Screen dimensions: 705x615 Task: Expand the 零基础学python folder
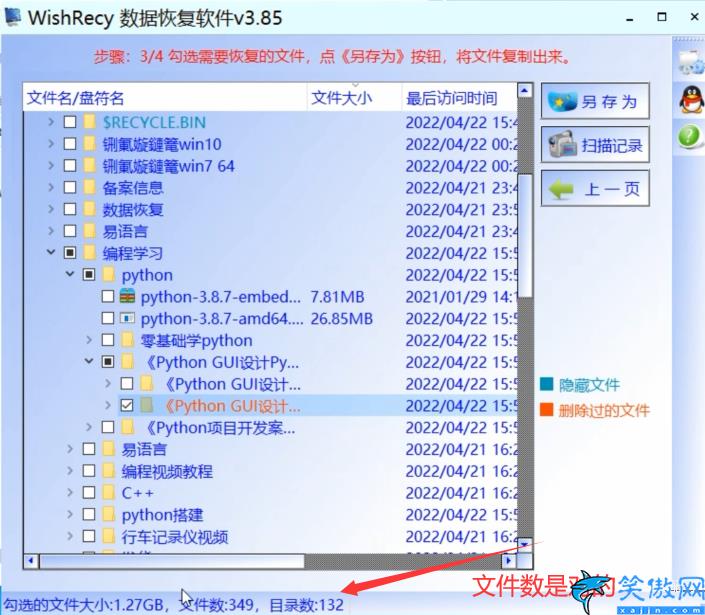click(x=89, y=340)
